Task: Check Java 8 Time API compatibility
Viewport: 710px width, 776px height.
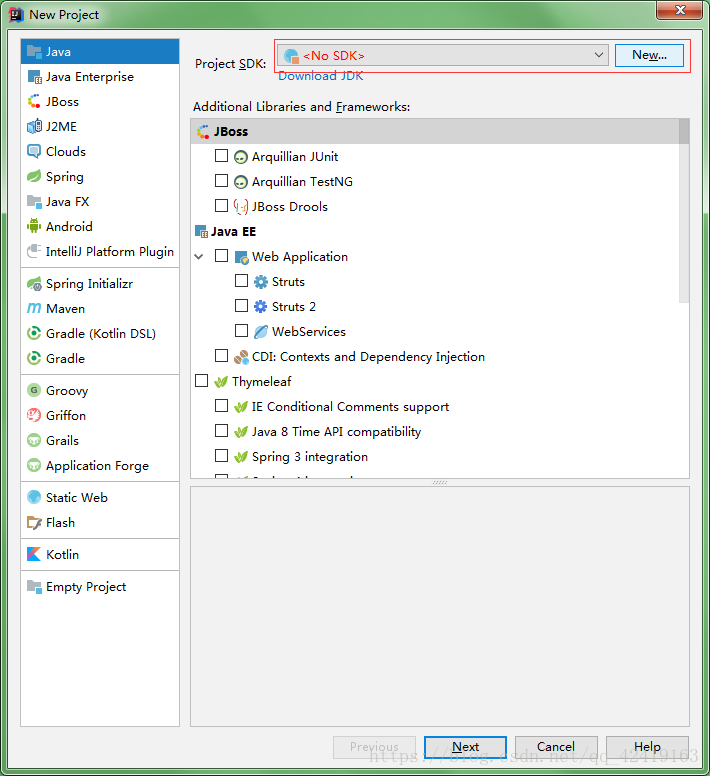Action: (221, 431)
